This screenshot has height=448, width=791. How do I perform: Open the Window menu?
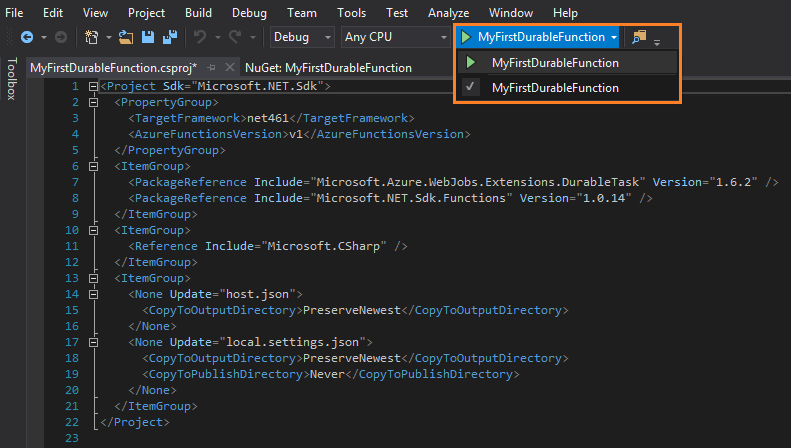click(511, 13)
